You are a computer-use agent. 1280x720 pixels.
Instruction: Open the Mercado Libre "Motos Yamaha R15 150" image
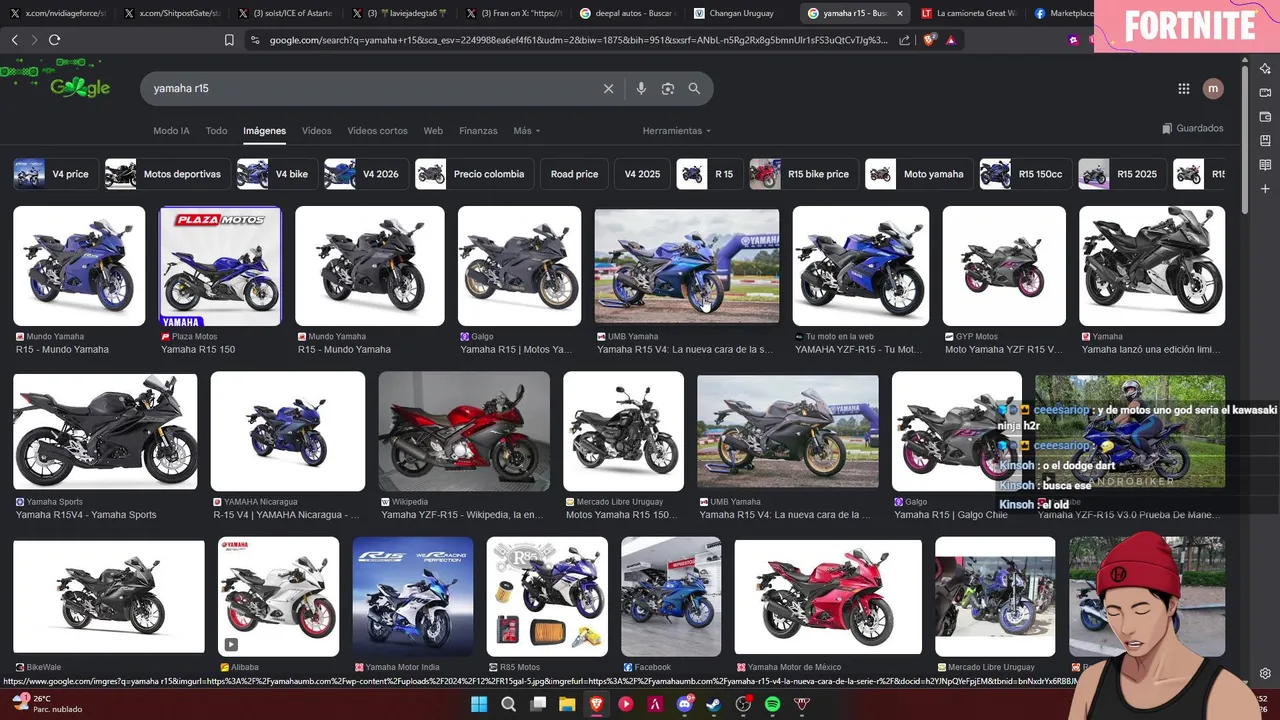point(623,431)
